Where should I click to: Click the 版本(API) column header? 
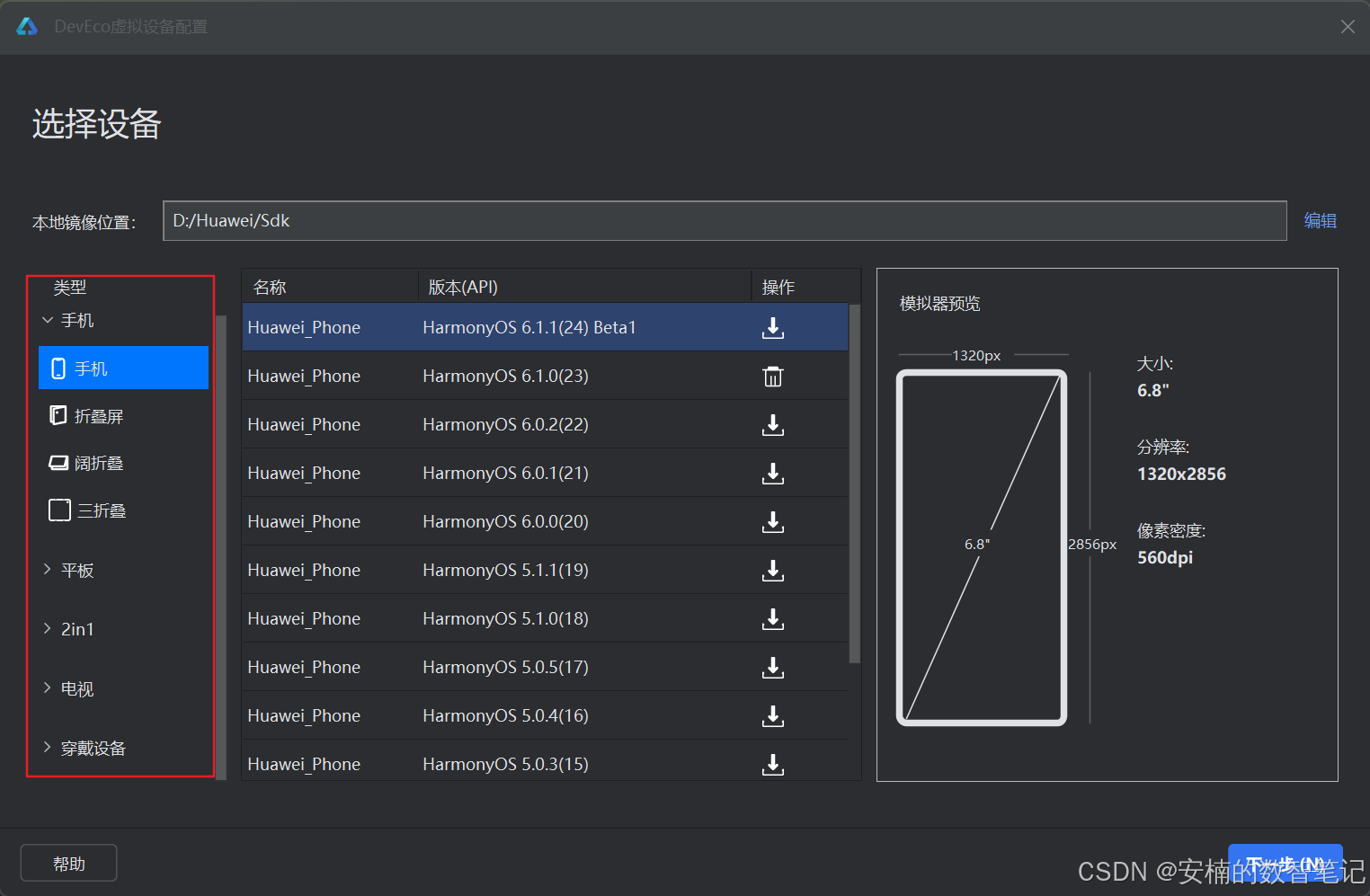pos(584,287)
